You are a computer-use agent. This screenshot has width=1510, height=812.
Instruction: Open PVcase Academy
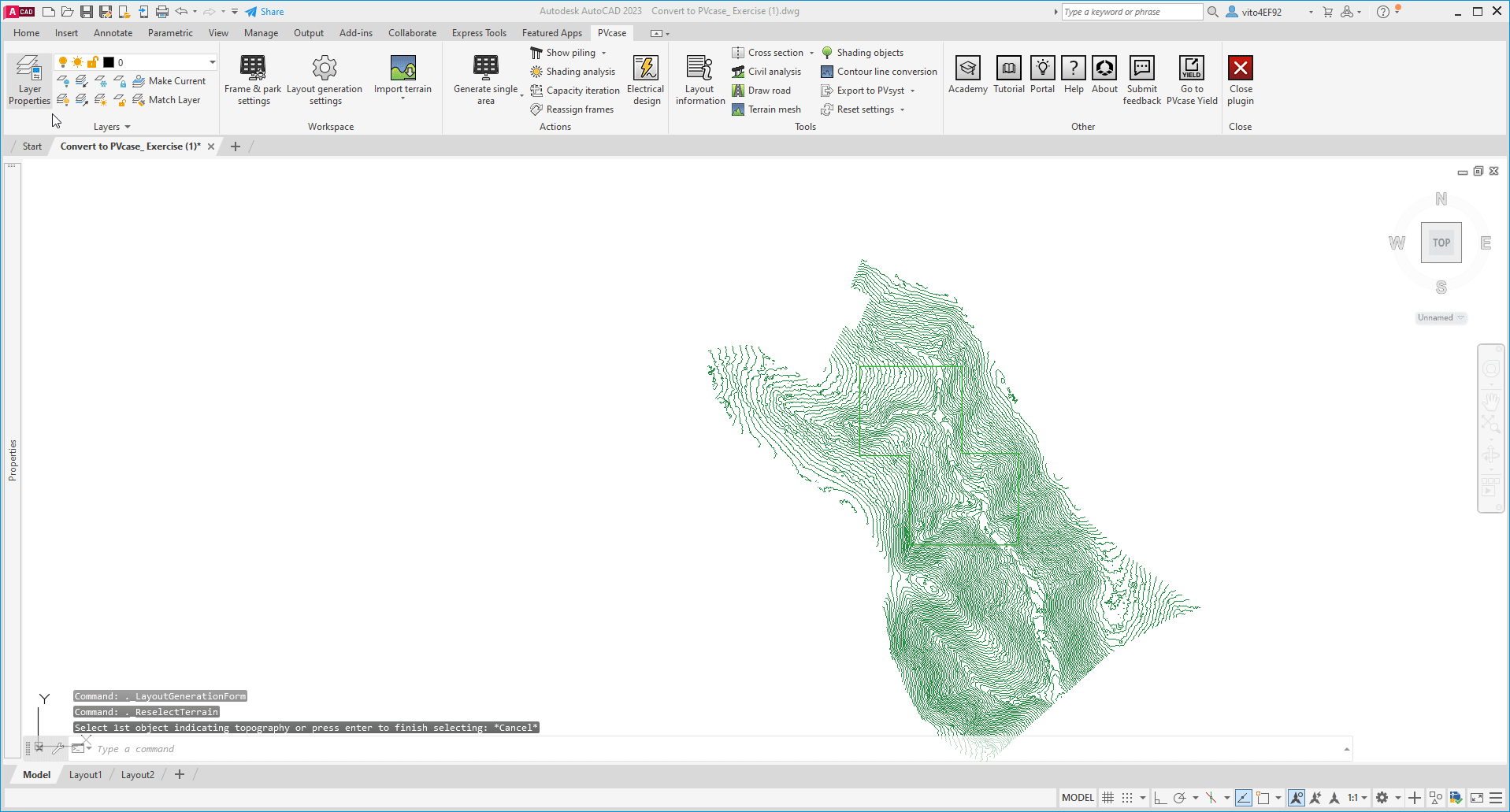click(968, 76)
